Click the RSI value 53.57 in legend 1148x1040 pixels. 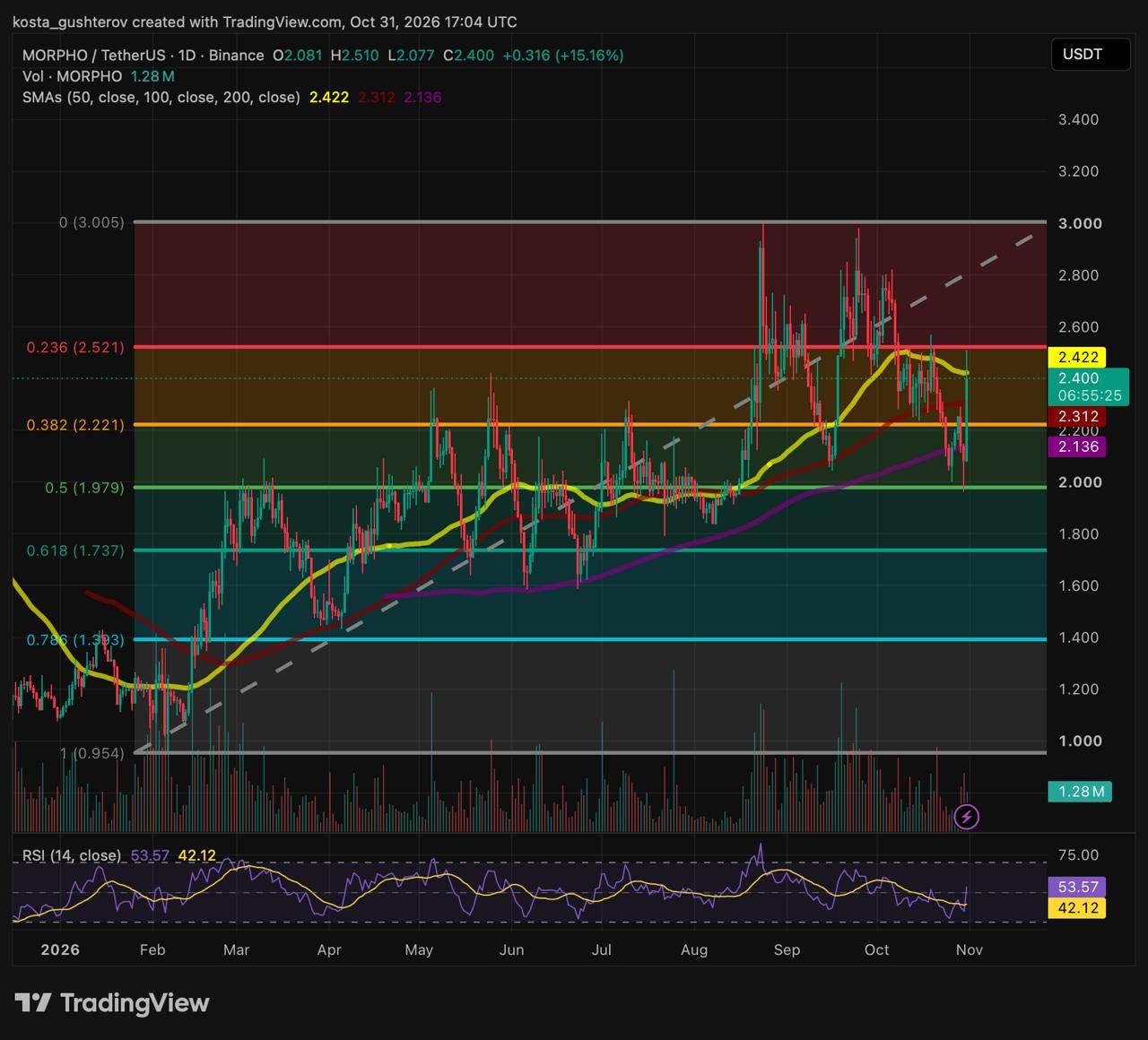click(150, 855)
